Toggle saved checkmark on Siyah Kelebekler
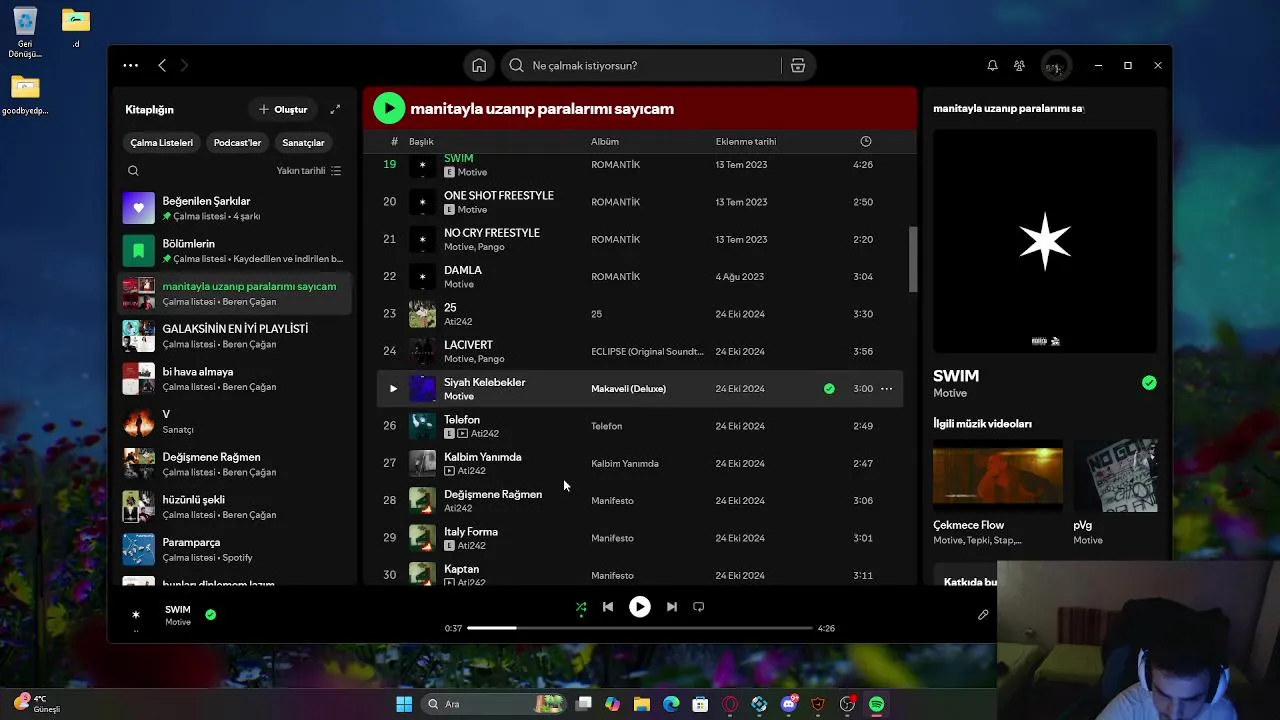Viewport: 1280px width, 720px height. coord(829,389)
